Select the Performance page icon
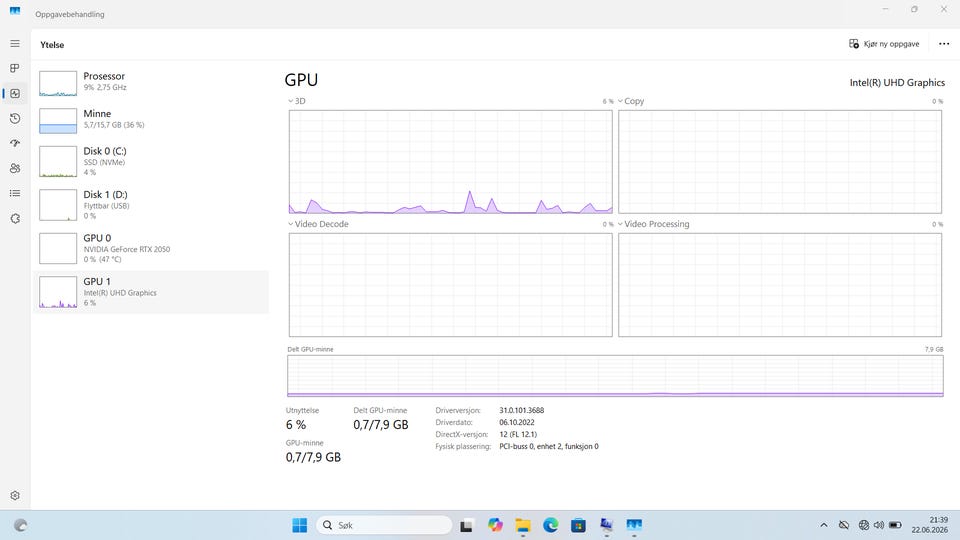 [x=15, y=93]
